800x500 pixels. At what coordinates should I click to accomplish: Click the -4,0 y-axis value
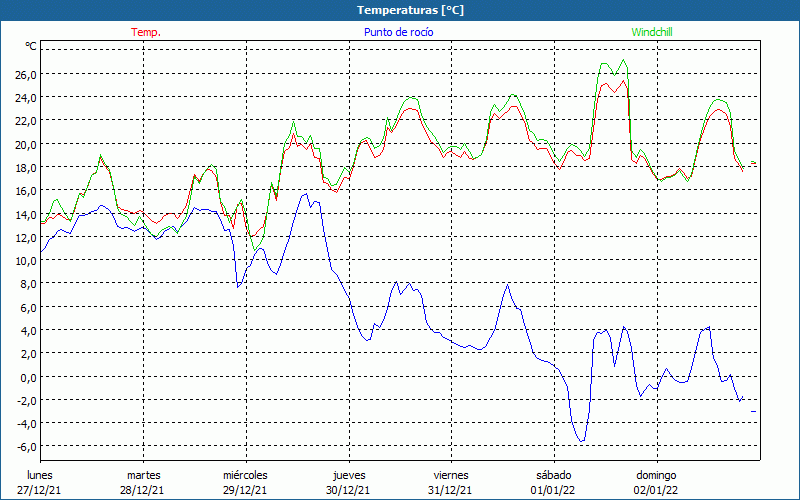click(26, 423)
